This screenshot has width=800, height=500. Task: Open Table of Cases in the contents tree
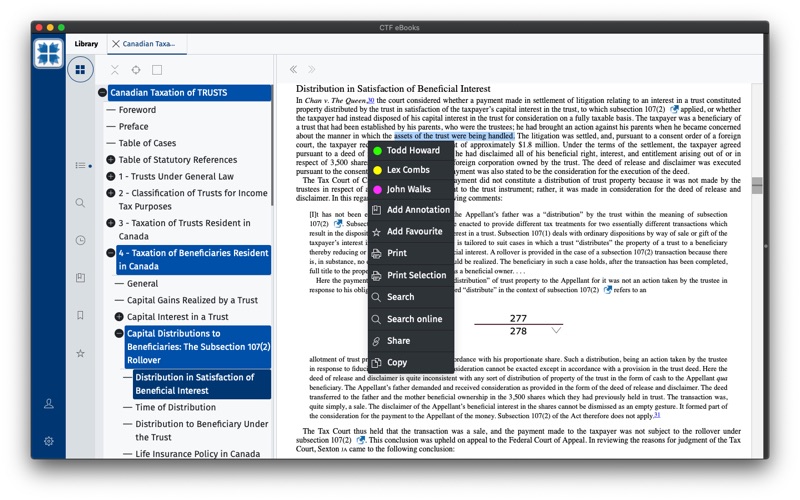[147, 143]
